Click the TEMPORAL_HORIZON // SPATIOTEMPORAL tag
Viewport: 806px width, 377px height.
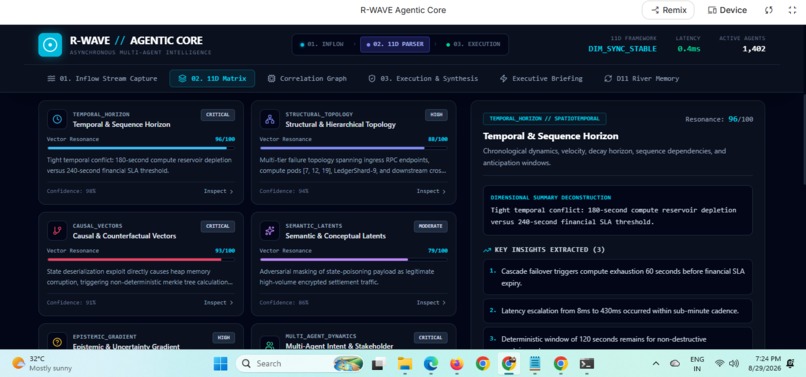point(544,119)
